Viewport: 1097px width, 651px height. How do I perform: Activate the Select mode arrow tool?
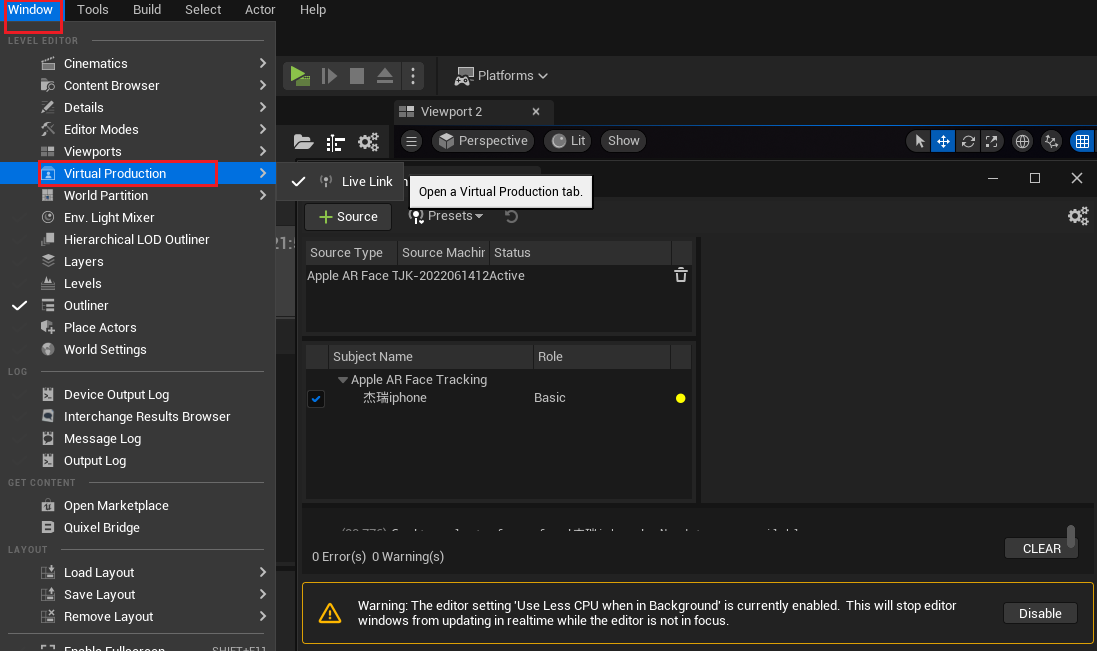[919, 141]
